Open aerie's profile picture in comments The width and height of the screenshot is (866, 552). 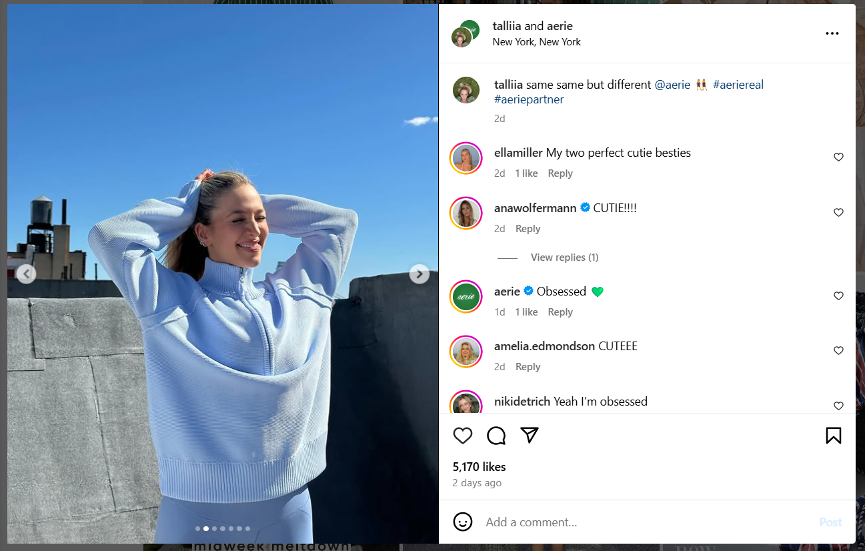tap(466, 296)
